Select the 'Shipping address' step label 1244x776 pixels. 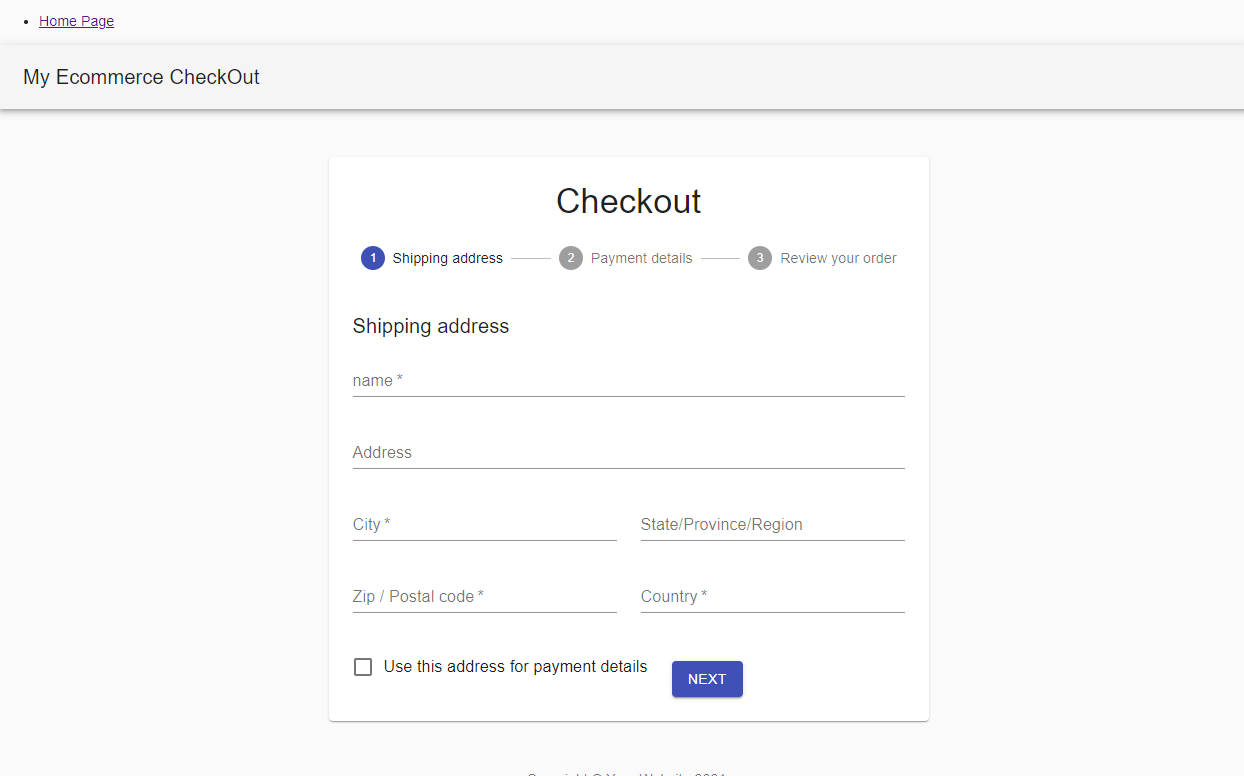[x=447, y=258]
